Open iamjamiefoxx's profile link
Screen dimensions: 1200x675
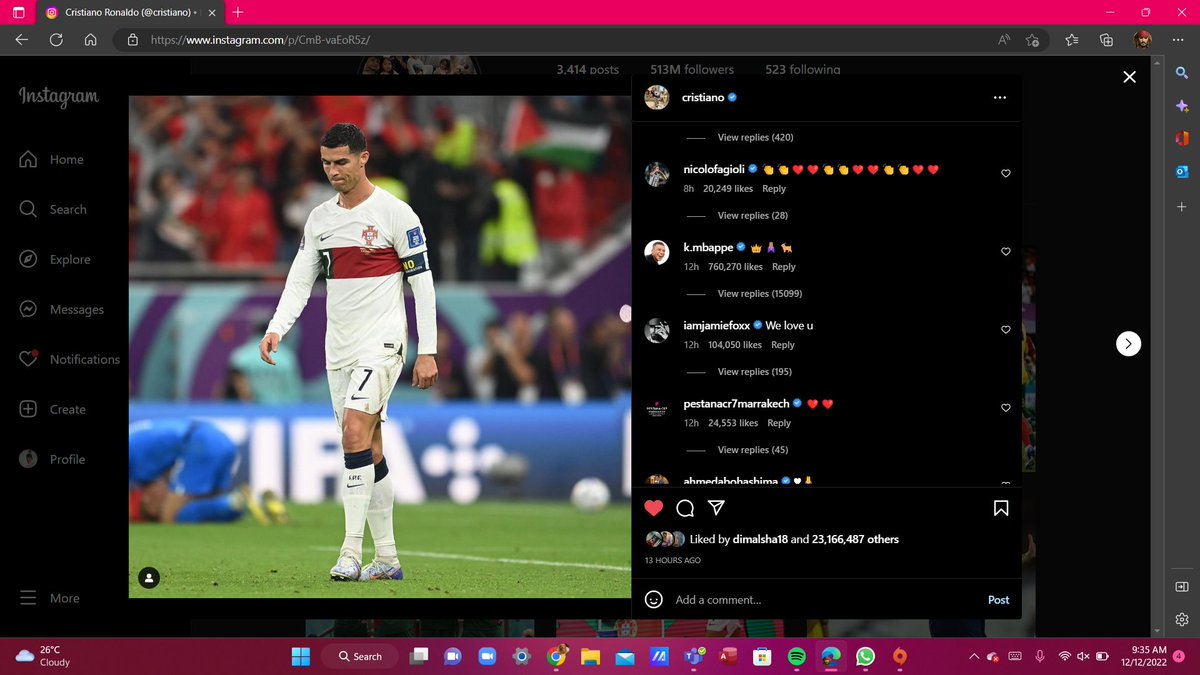tap(716, 325)
